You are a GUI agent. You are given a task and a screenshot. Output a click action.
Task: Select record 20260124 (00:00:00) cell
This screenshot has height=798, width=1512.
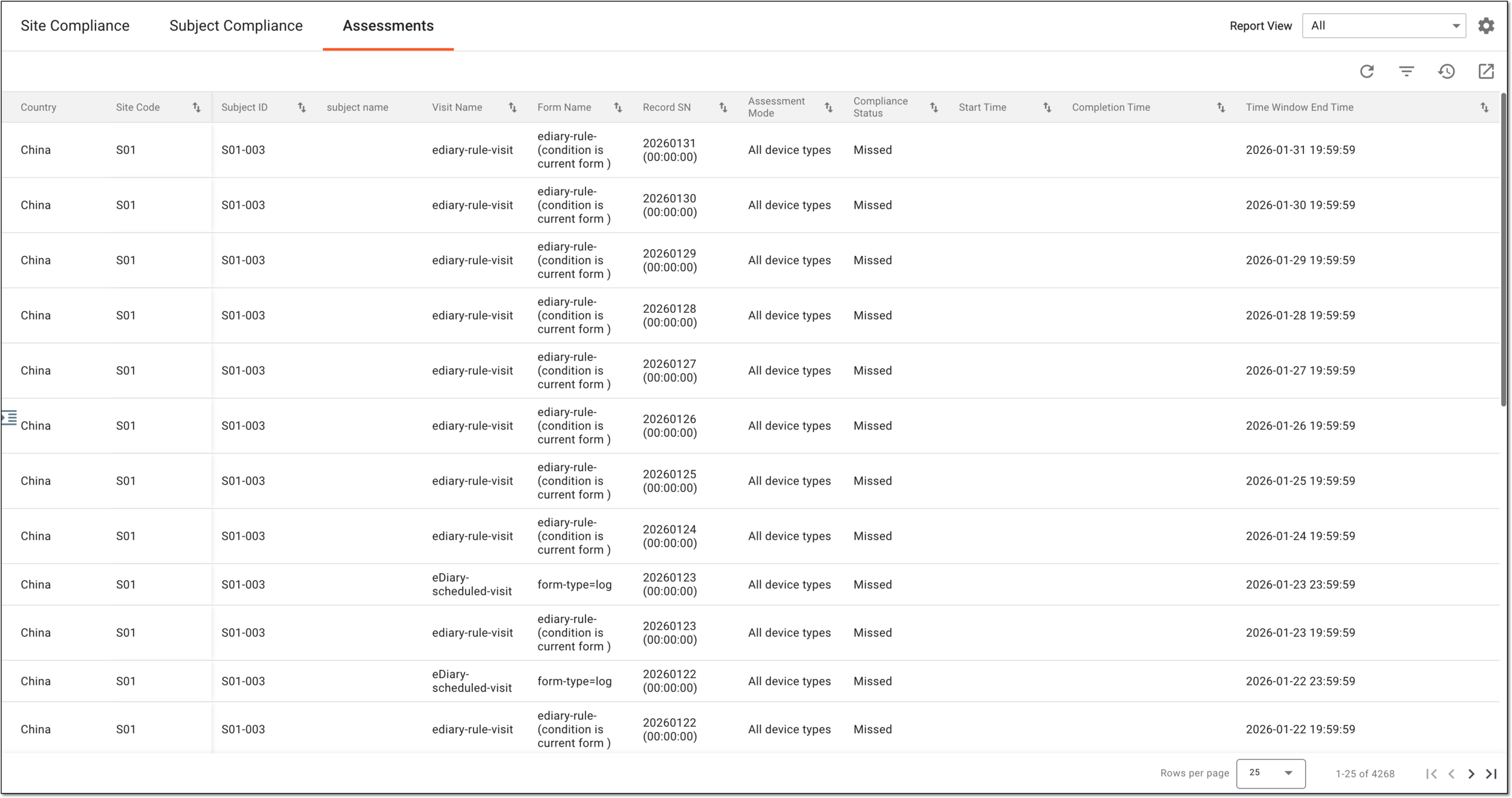click(670, 536)
